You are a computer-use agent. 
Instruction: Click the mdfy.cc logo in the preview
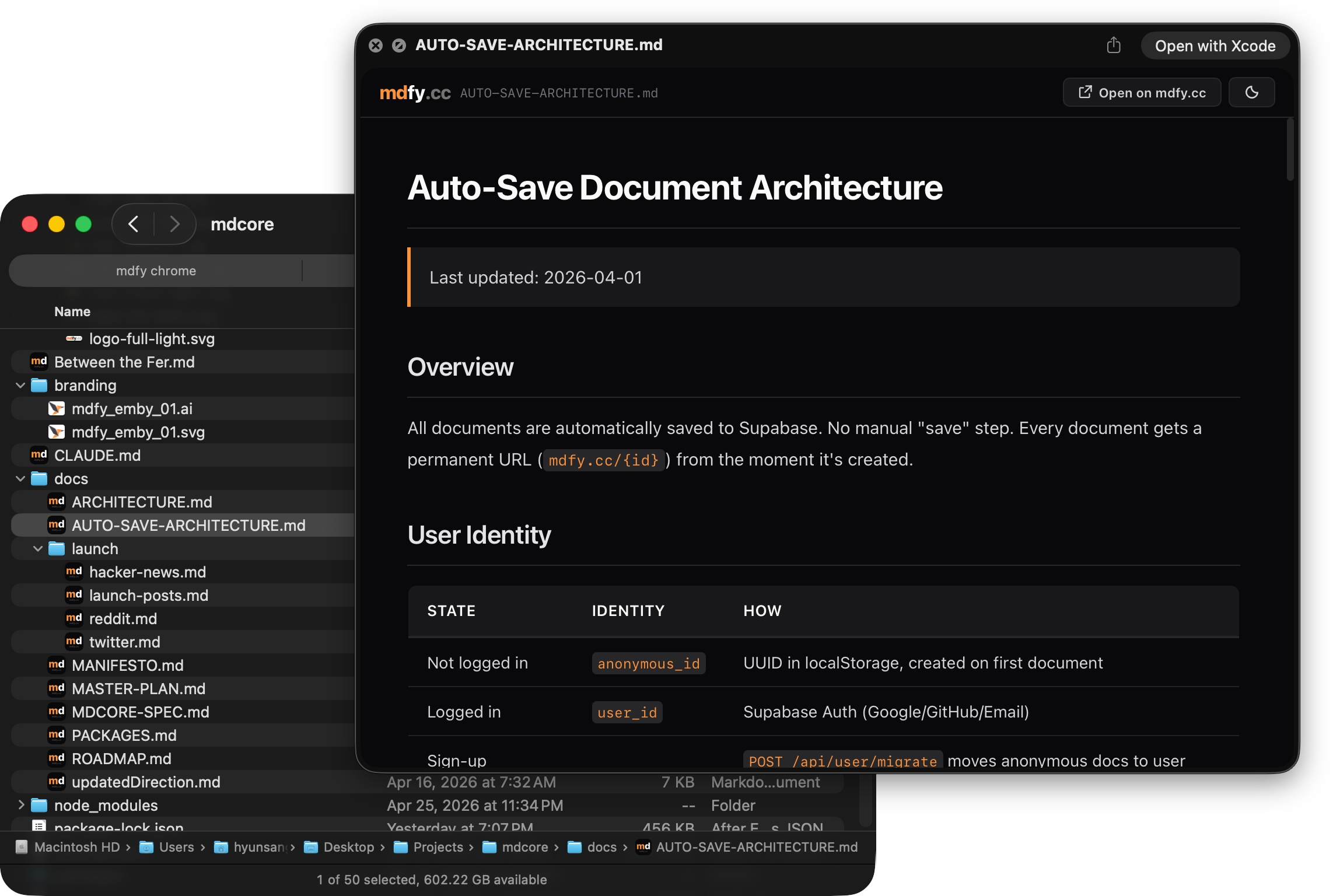[x=415, y=93]
